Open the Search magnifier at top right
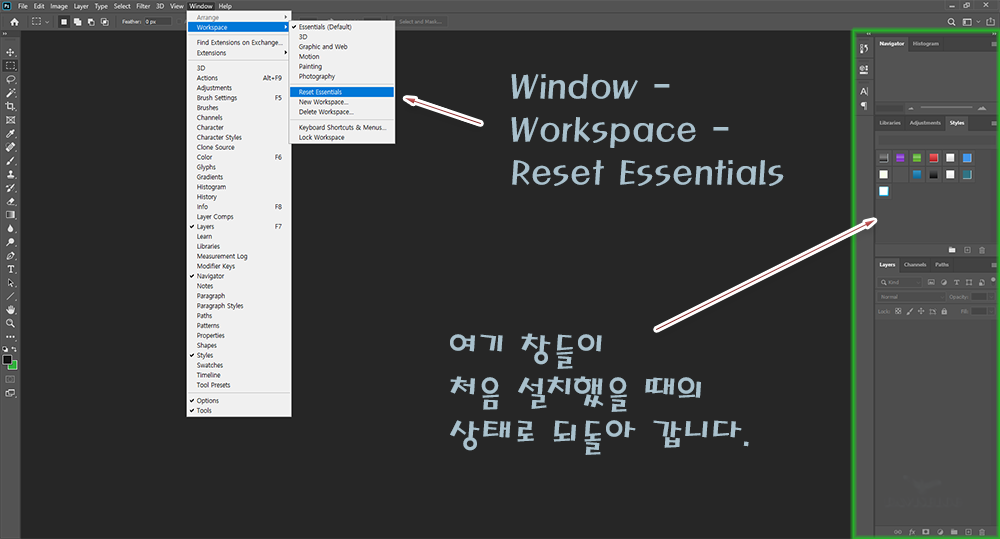The width and height of the screenshot is (1000, 539). (951, 22)
